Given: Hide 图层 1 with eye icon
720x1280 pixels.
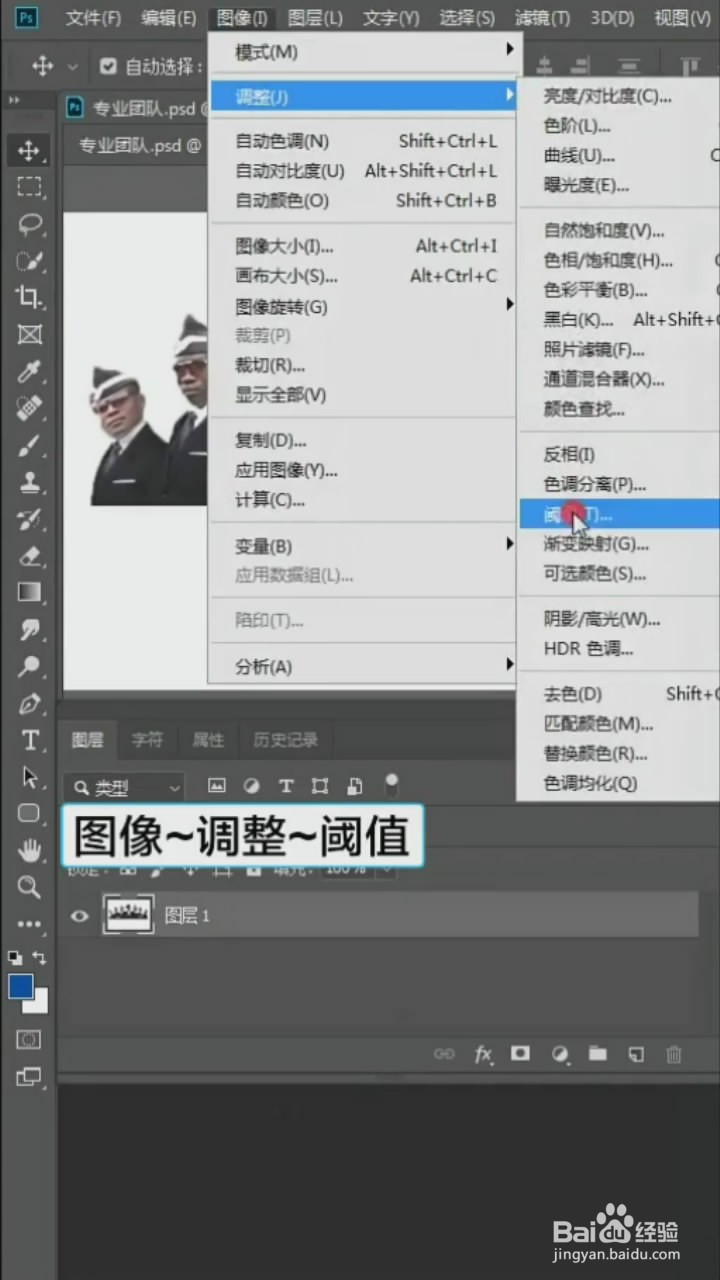Looking at the screenshot, I should point(79,916).
